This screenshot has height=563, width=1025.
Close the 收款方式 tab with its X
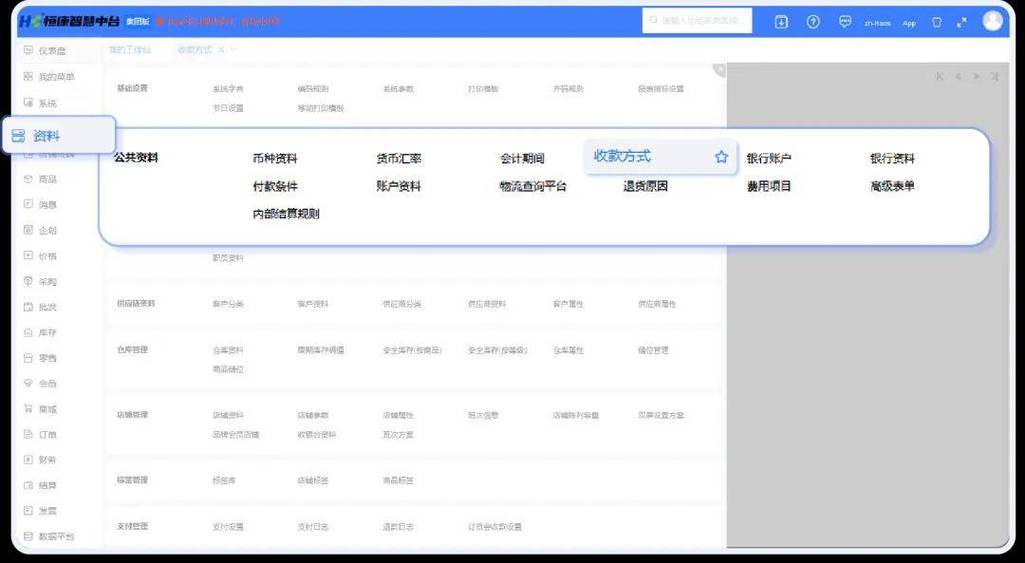coord(221,50)
